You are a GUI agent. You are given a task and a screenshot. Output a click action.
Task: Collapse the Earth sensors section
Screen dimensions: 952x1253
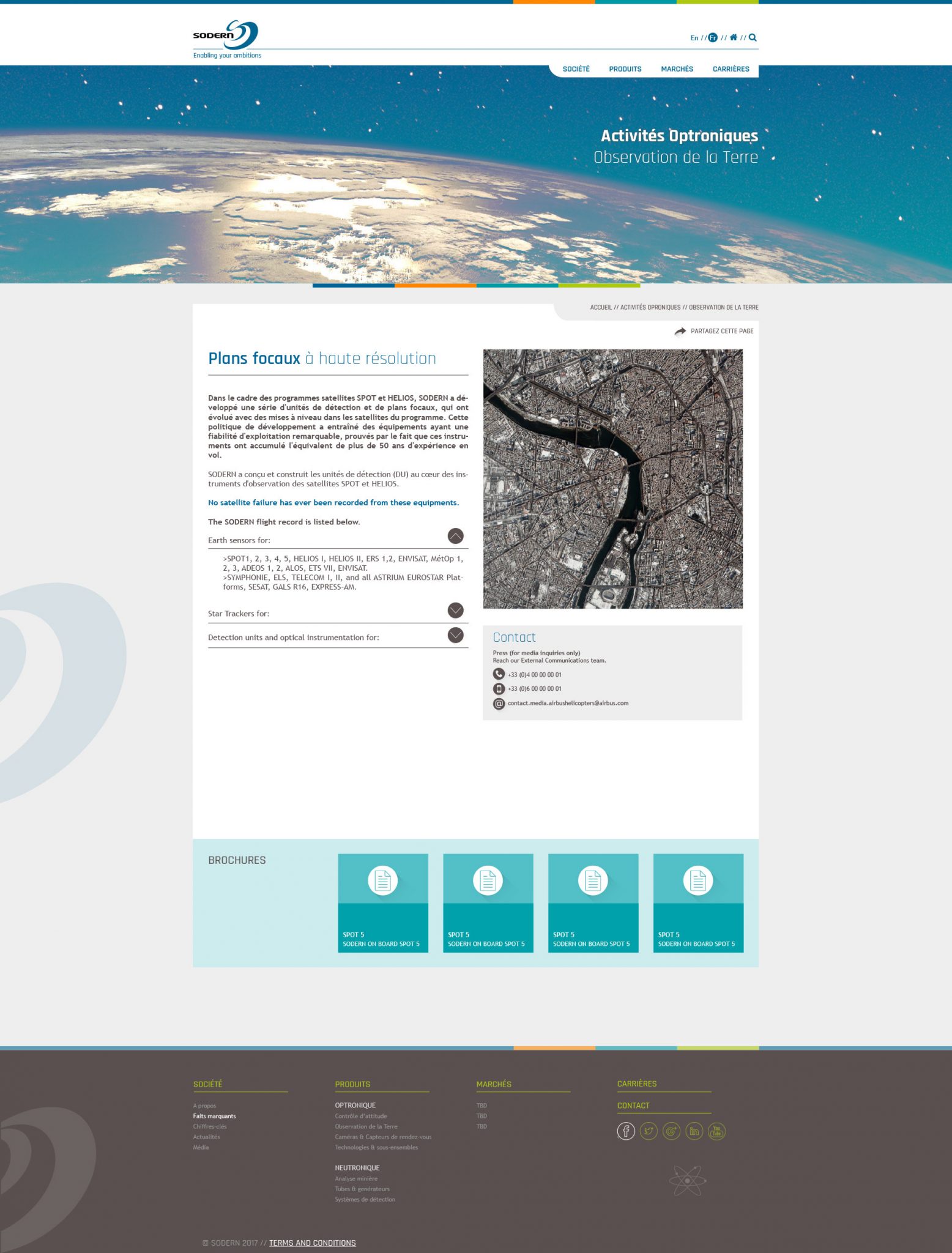point(455,536)
